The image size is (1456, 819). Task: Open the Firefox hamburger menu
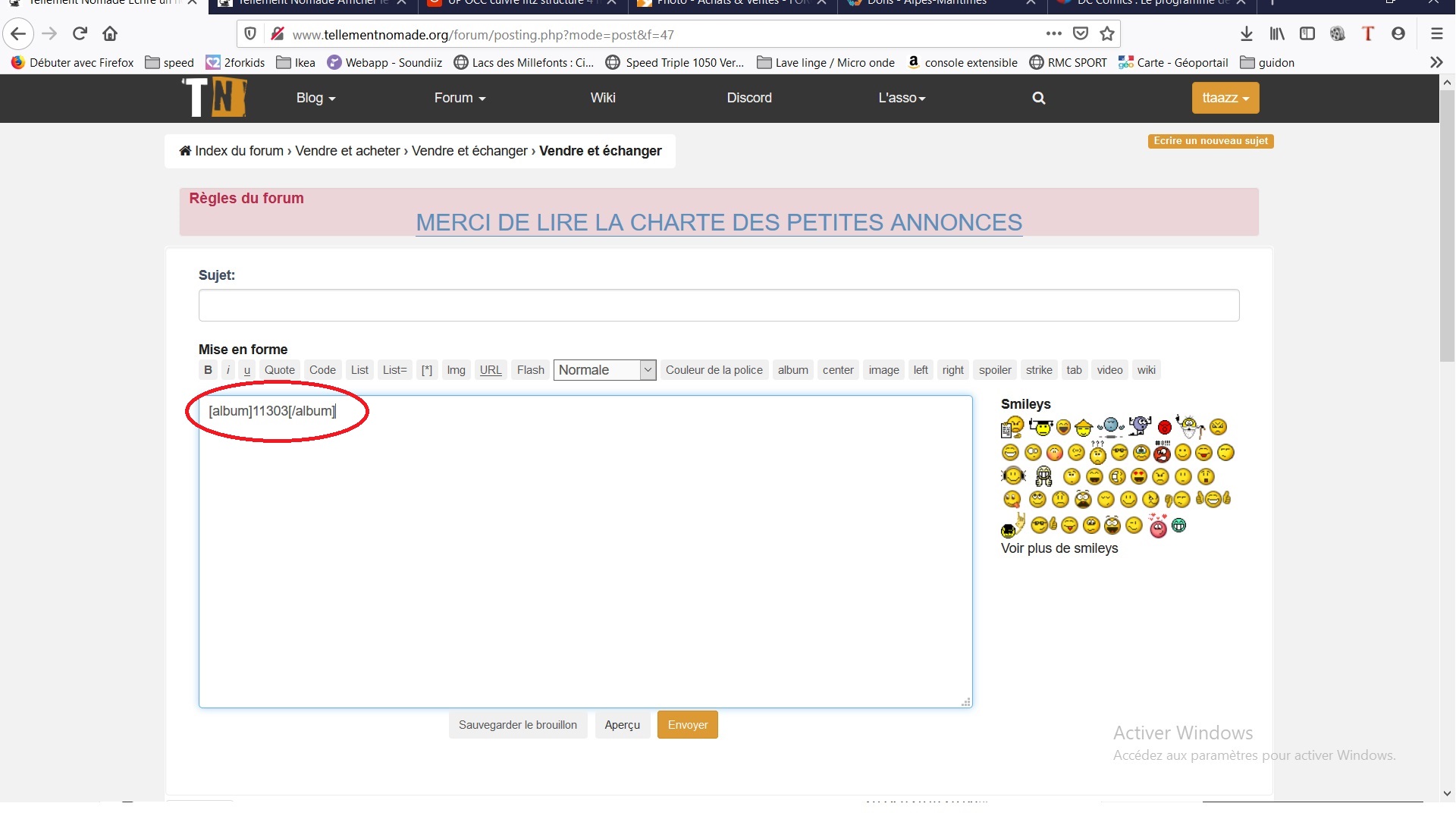point(1436,33)
